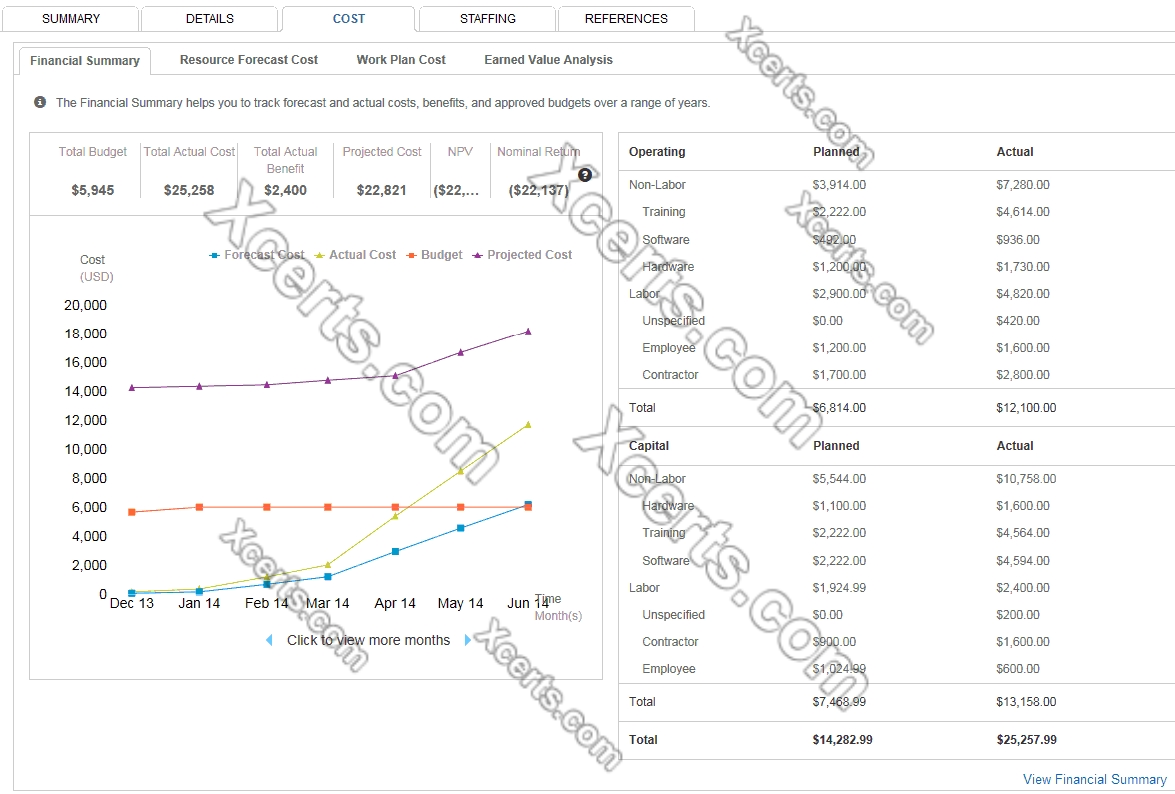Select the Forecast Cost data point for May 14

[x=461, y=528]
